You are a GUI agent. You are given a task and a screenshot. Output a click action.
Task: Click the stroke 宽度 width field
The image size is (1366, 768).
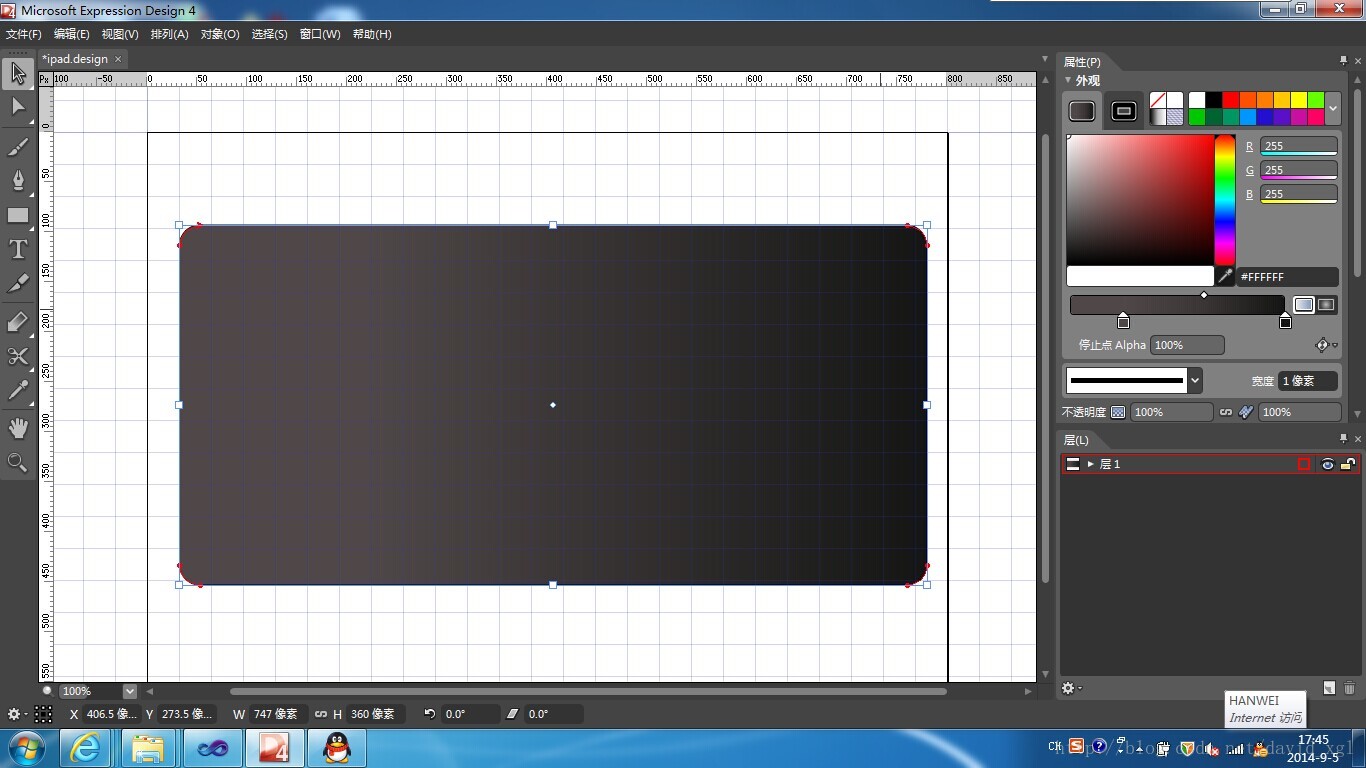pos(1308,381)
